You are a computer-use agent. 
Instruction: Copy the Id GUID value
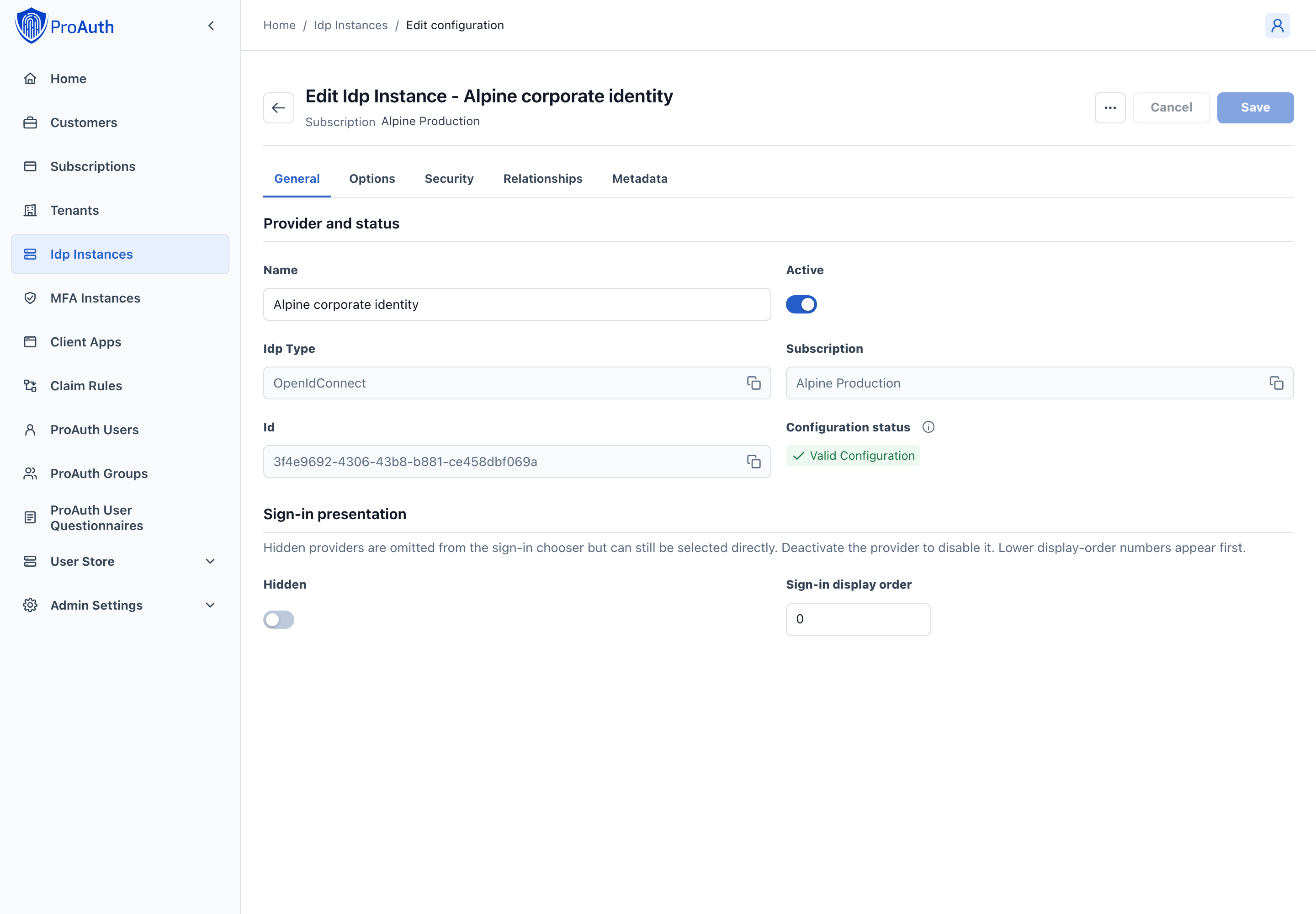tap(754, 462)
